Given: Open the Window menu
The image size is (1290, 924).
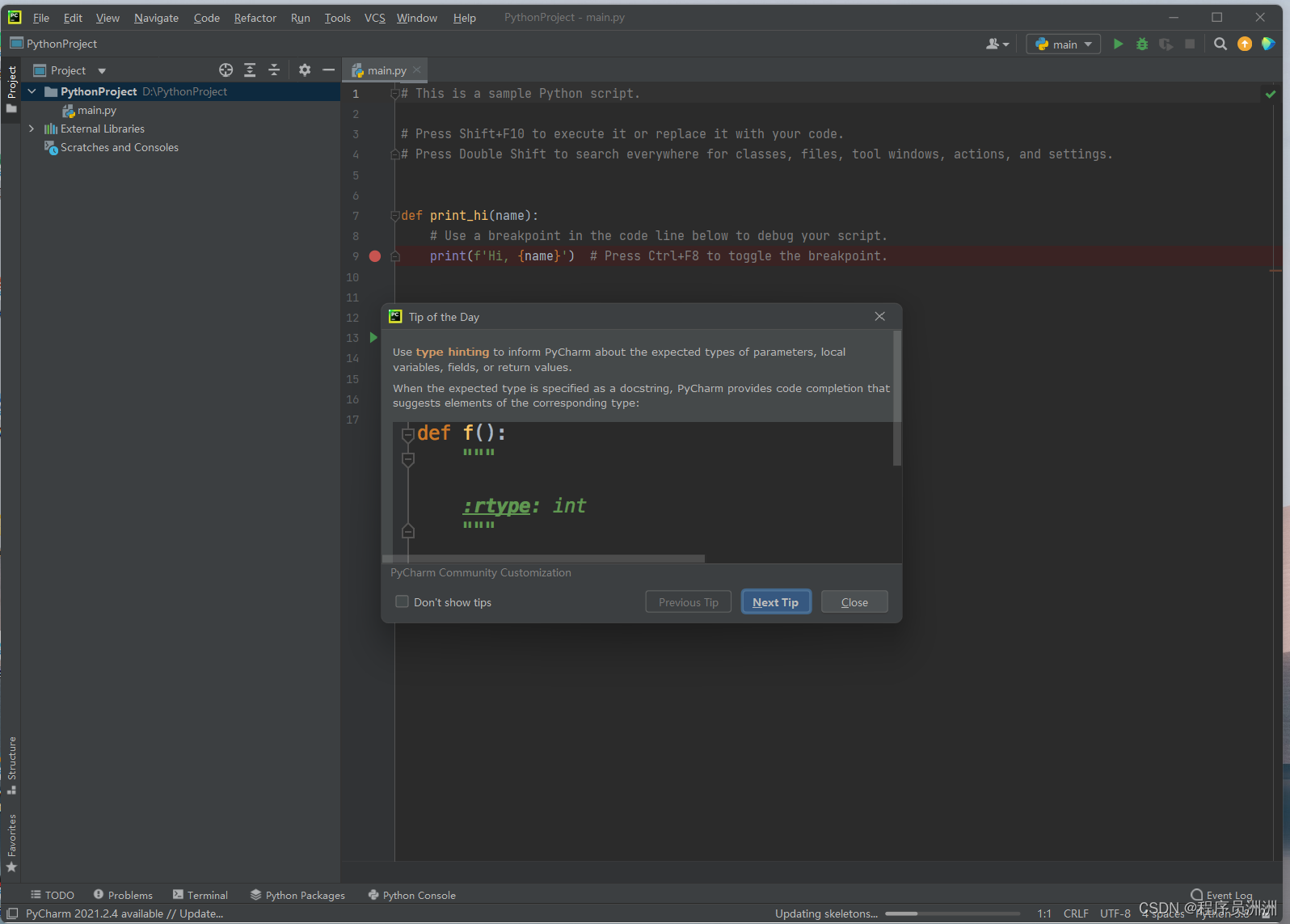Looking at the screenshot, I should [417, 18].
